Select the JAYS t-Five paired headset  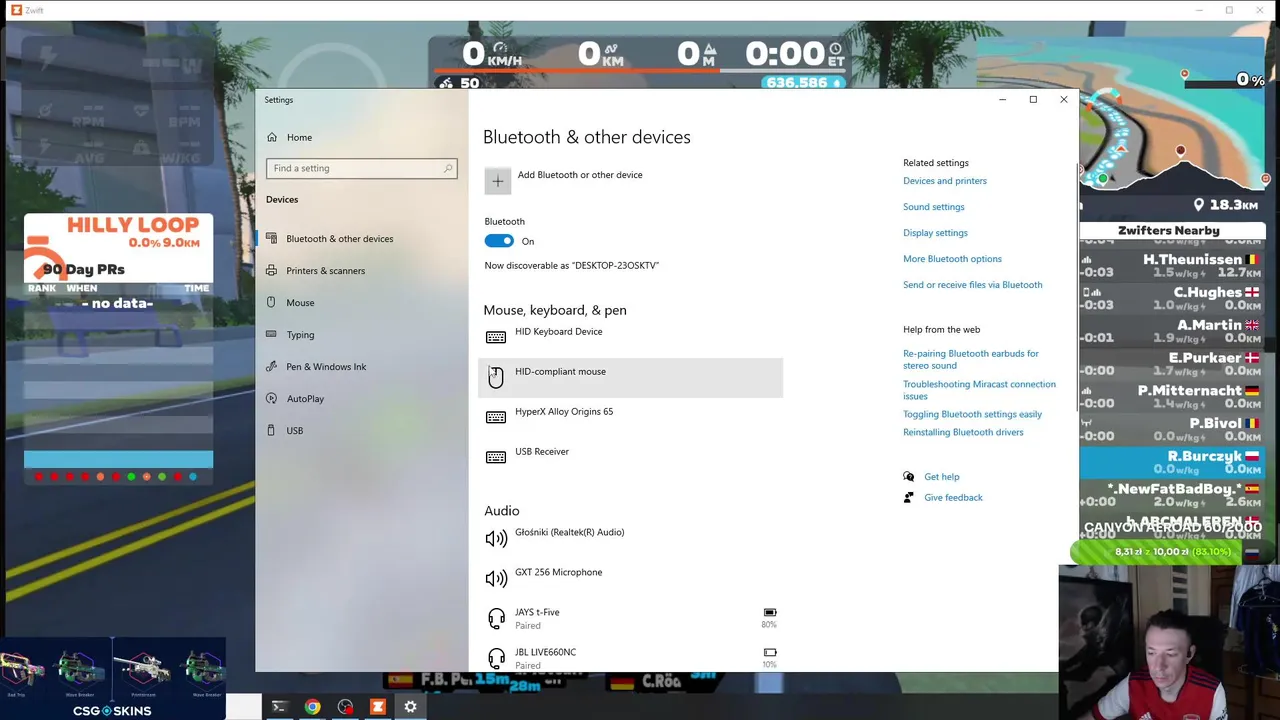pos(630,618)
